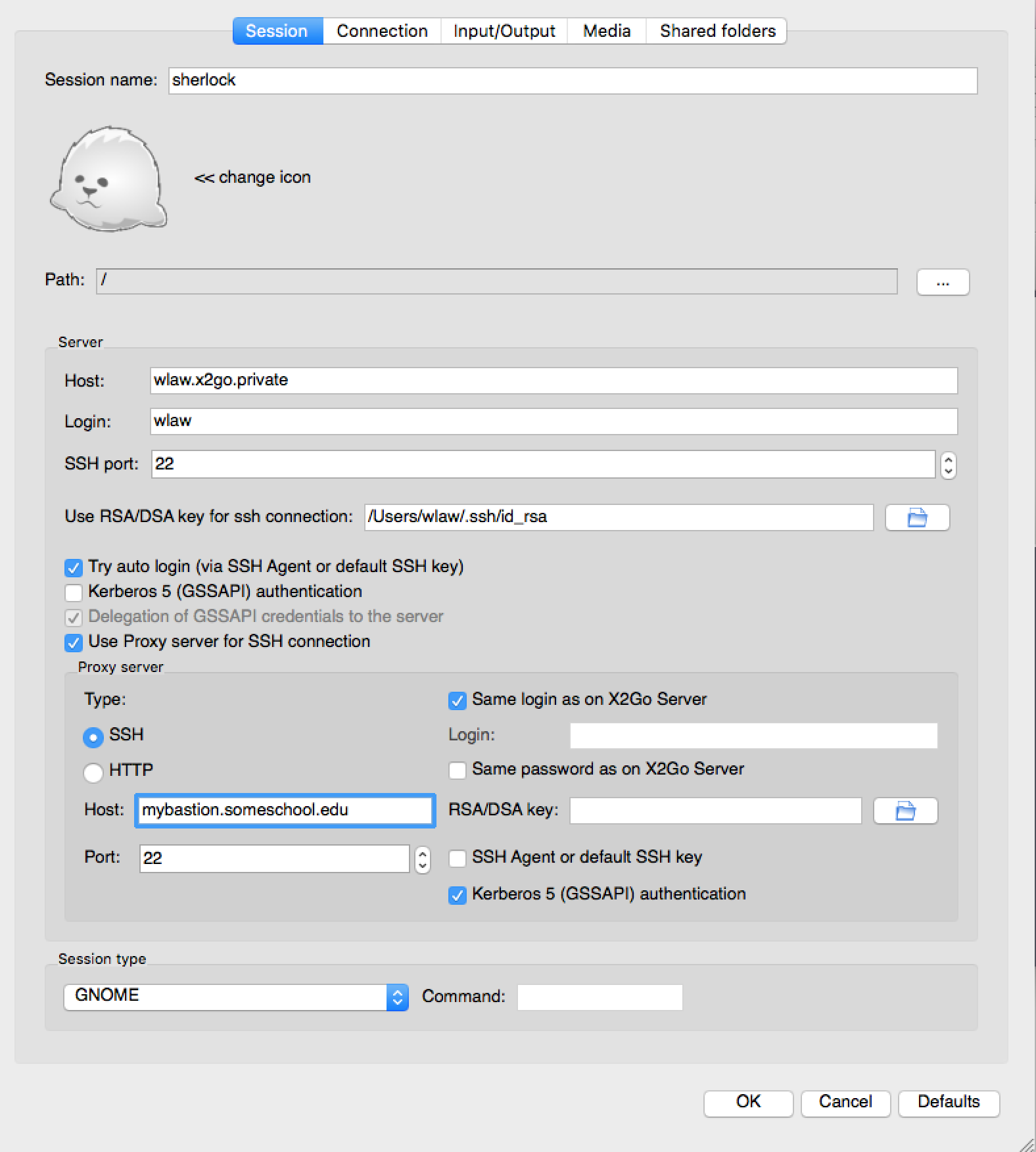1036x1152 pixels.
Task: Click the SSH port stepper arrows
Action: 948,465
